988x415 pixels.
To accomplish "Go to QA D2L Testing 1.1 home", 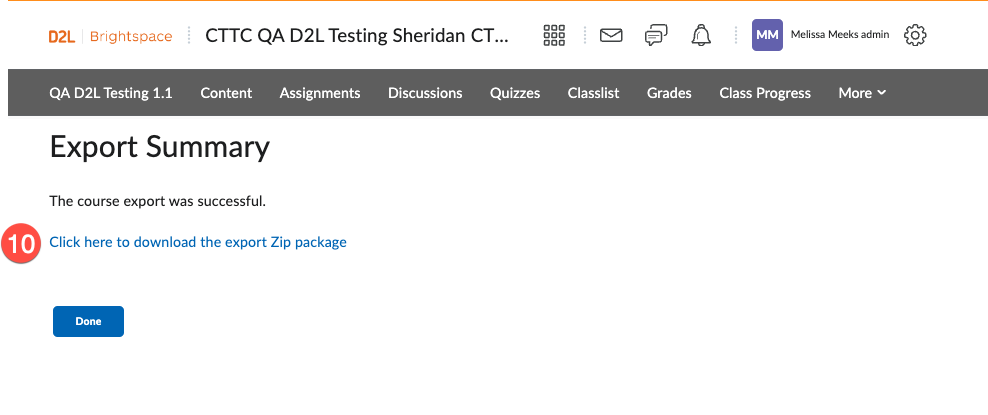I will pos(110,93).
